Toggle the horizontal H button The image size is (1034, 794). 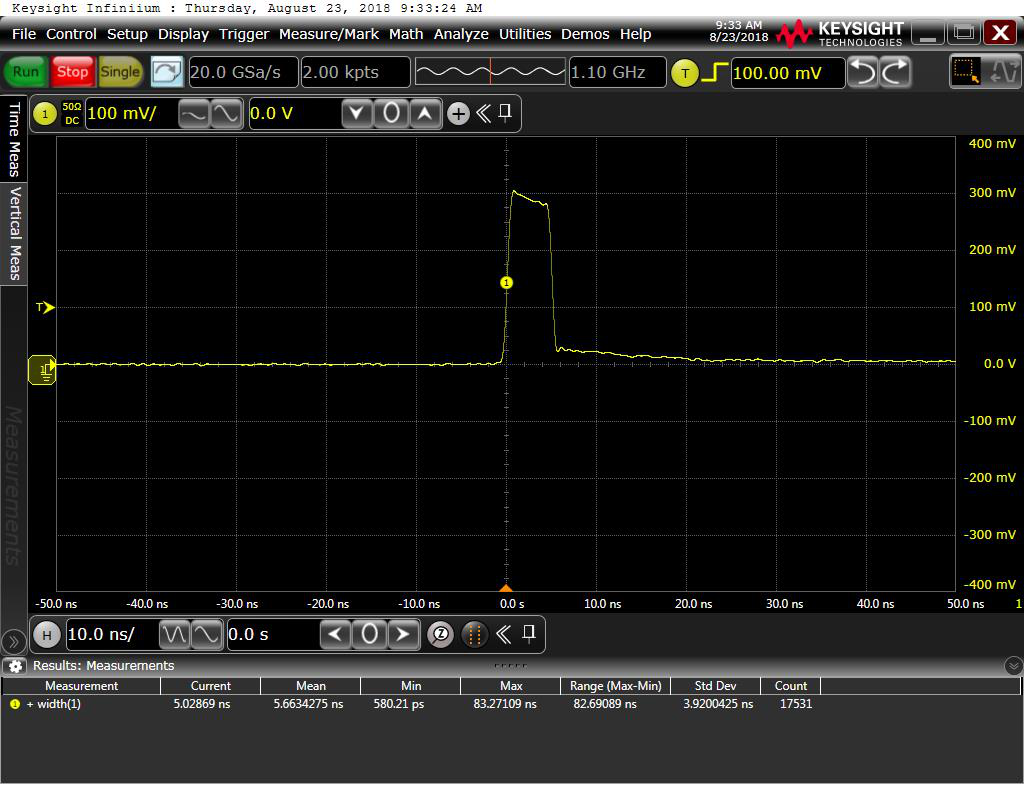[46, 634]
